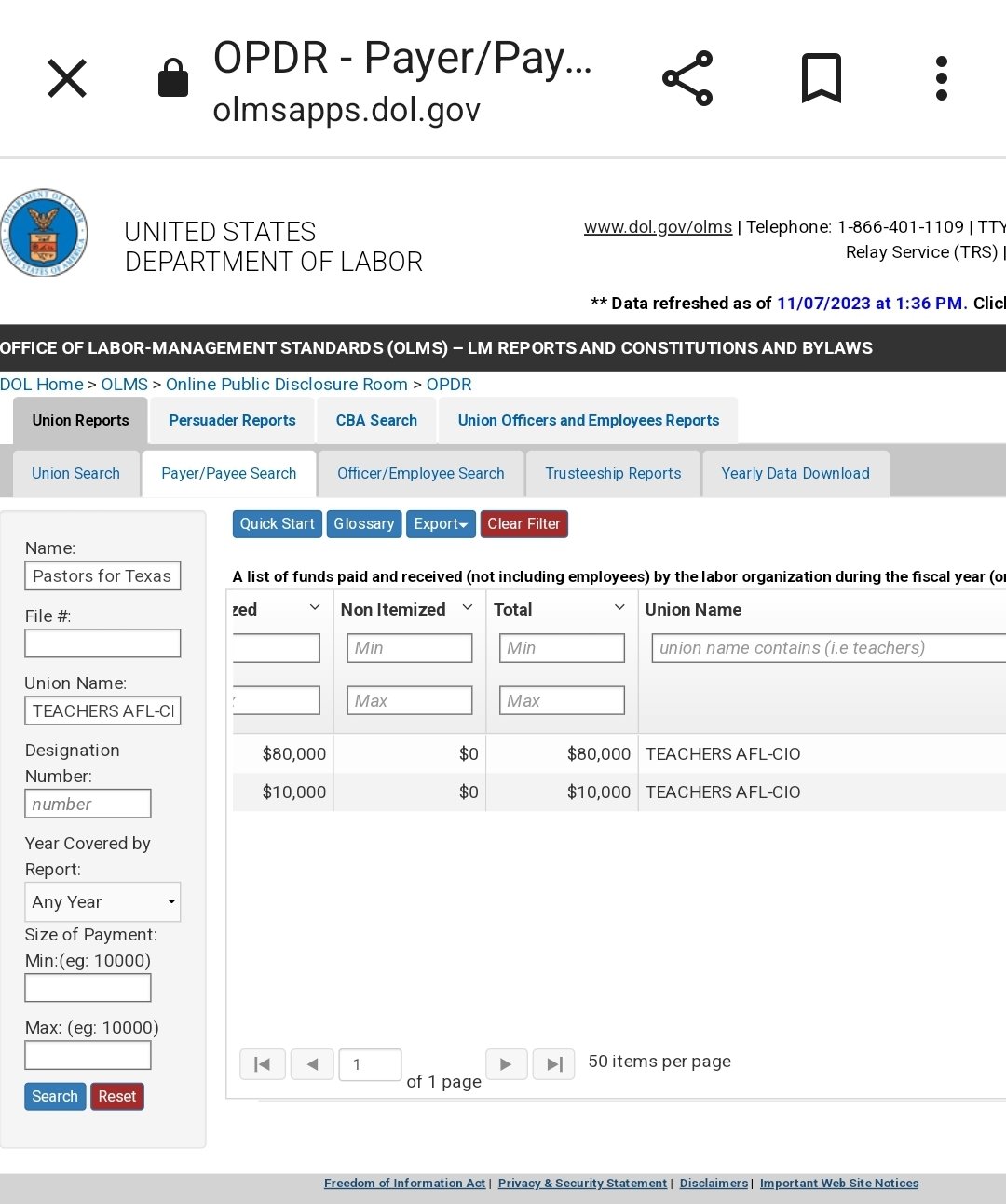Viewport: 1006px width, 1204px height.
Task: Close the browser tab with X icon
Action: coord(67,78)
